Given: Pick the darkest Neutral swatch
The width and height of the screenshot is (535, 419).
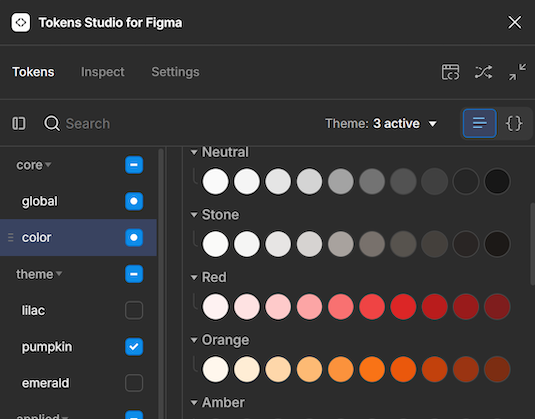Looking at the screenshot, I should pos(497,181).
